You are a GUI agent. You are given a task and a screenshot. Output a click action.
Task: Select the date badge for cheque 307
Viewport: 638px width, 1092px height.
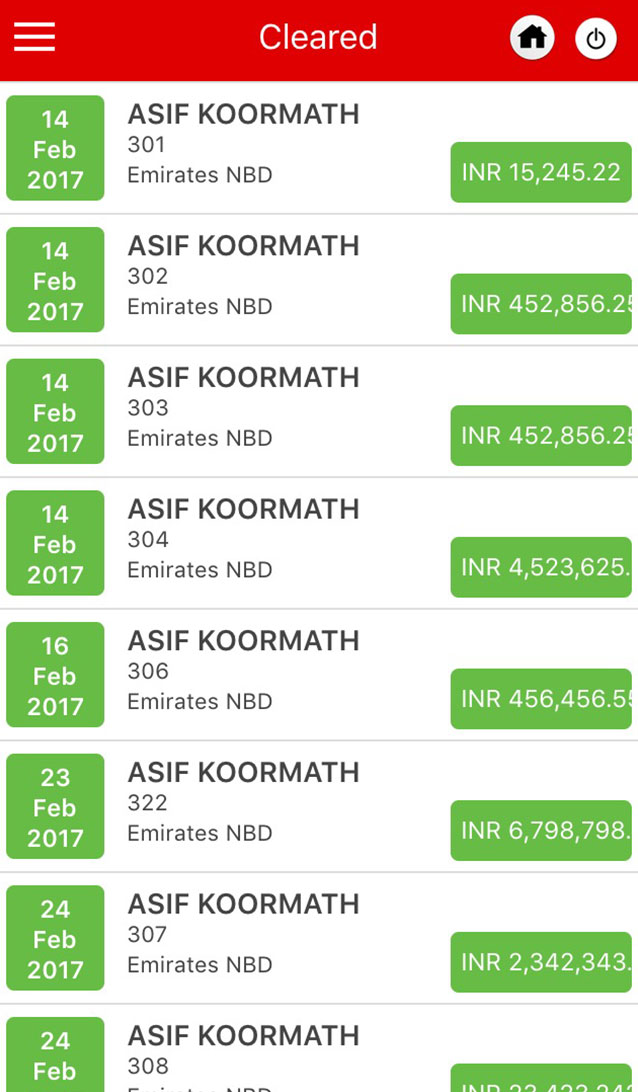coord(55,938)
